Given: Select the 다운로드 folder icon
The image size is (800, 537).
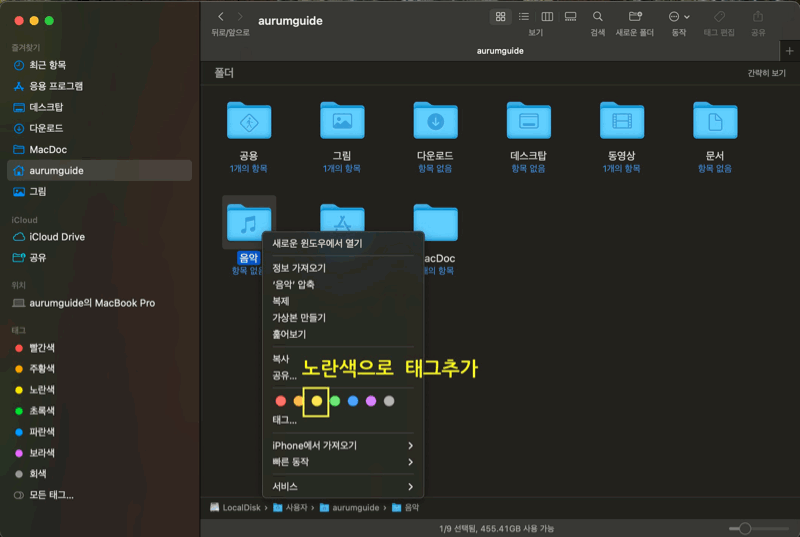Looking at the screenshot, I should (435, 120).
